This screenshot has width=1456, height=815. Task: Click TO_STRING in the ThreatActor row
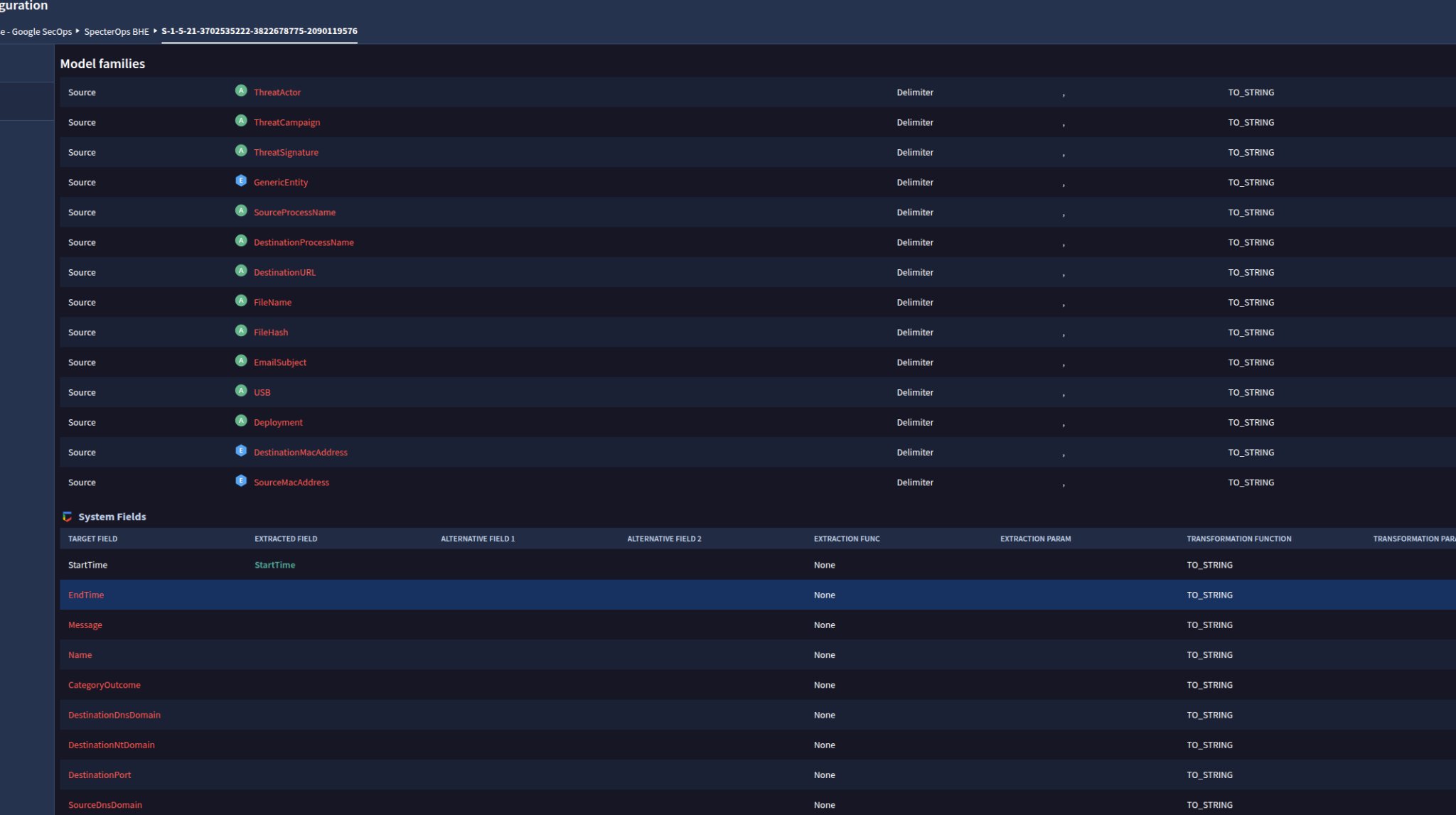tap(1251, 92)
